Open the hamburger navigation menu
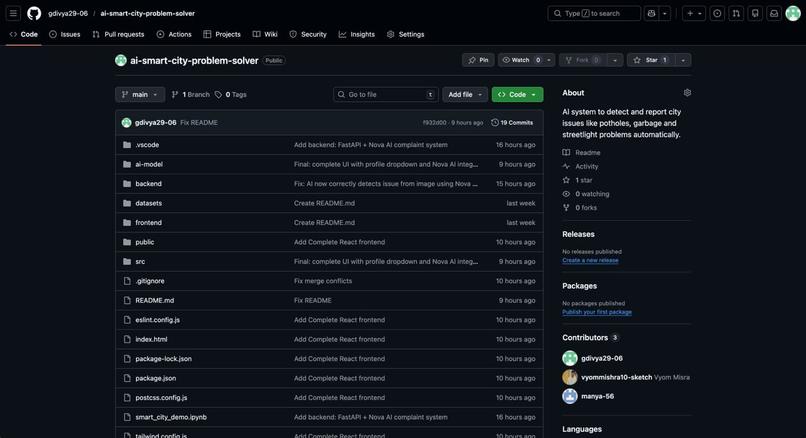 pos(13,13)
